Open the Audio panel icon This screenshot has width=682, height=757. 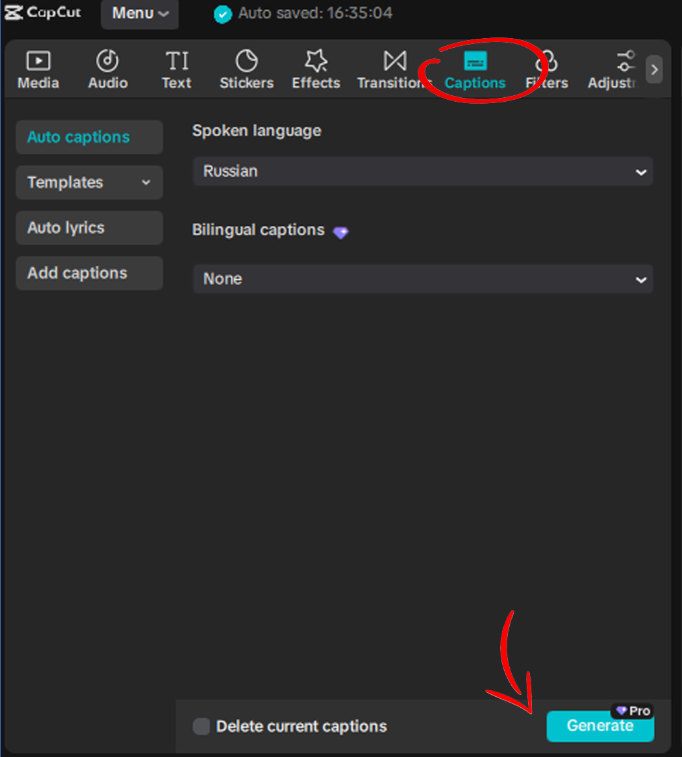(x=107, y=61)
